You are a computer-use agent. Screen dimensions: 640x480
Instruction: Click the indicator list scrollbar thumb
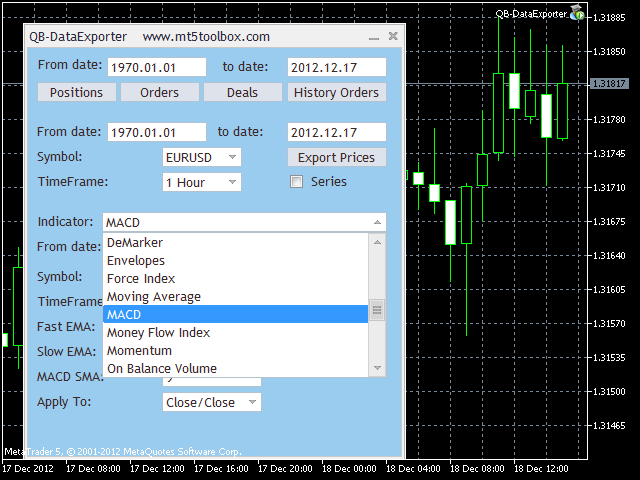[377, 310]
